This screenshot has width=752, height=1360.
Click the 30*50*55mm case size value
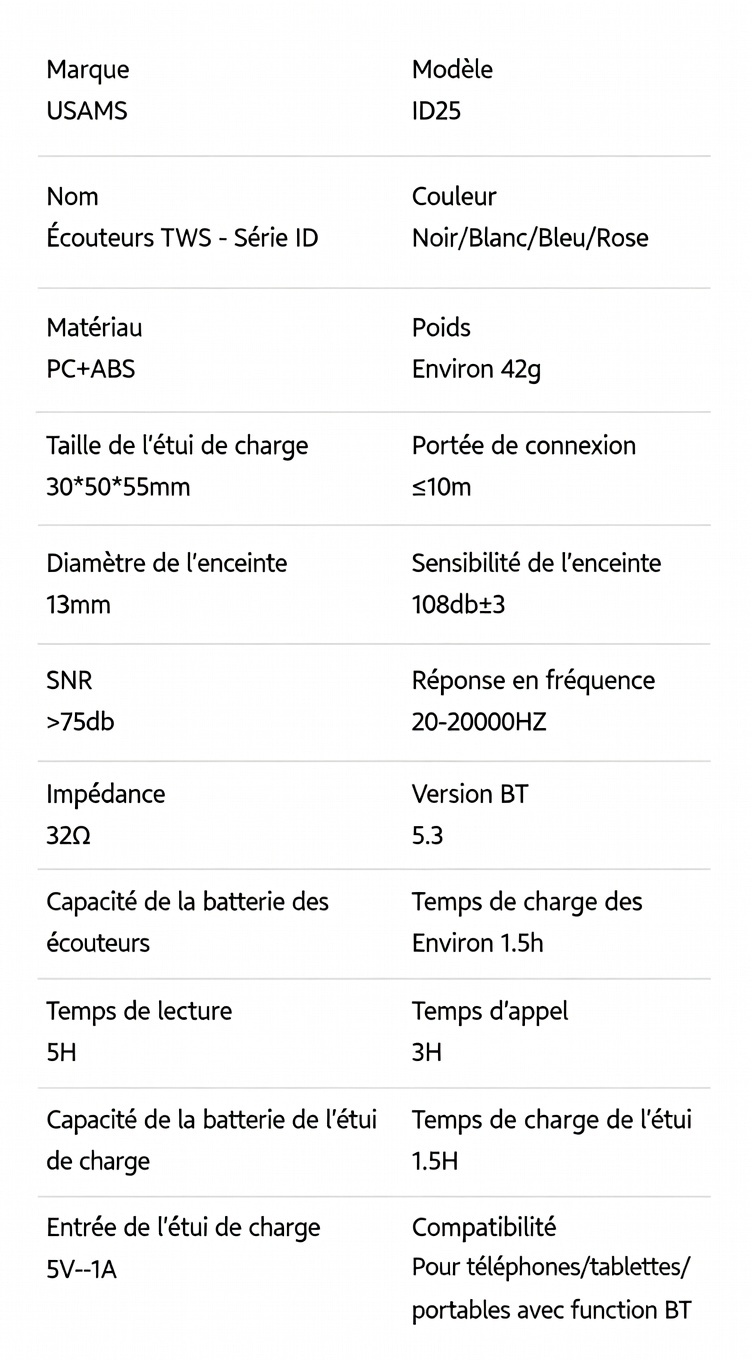coord(118,487)
